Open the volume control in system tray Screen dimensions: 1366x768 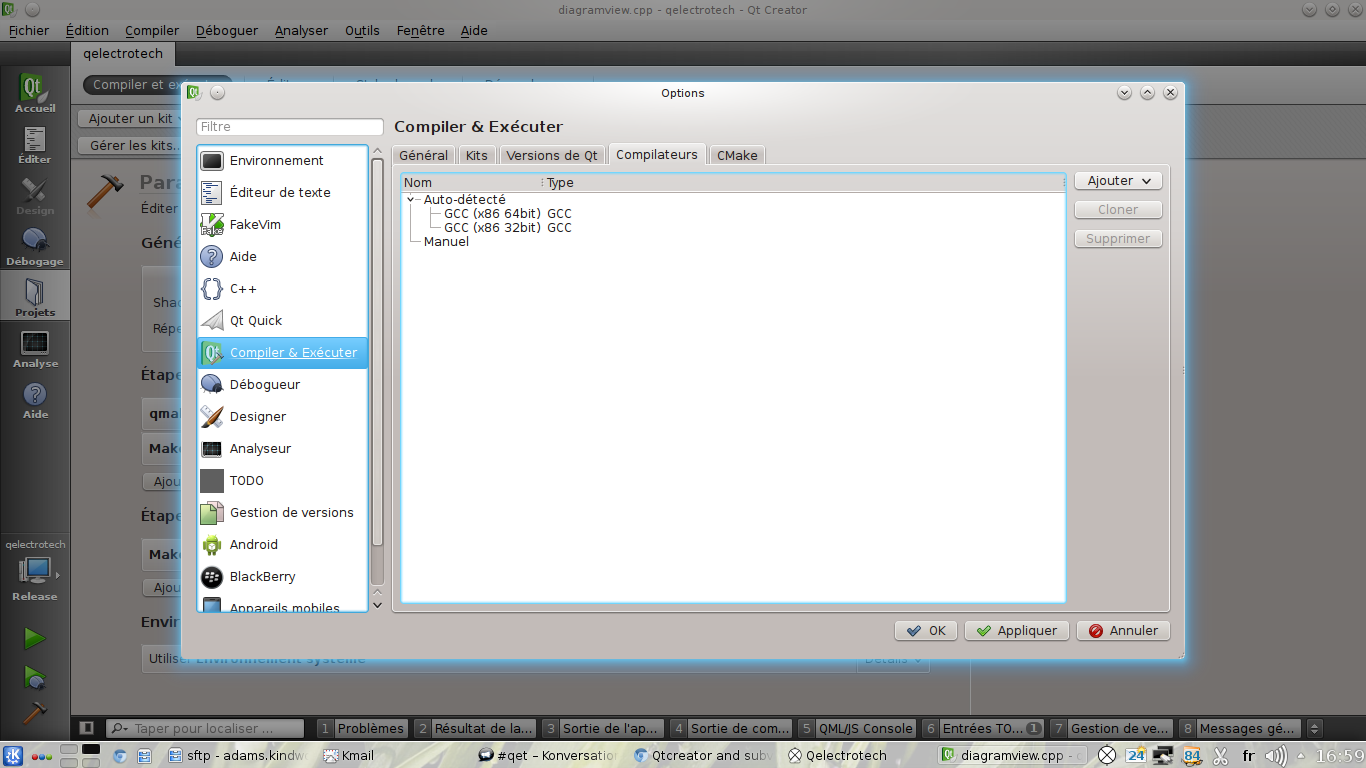[1276, 755]
